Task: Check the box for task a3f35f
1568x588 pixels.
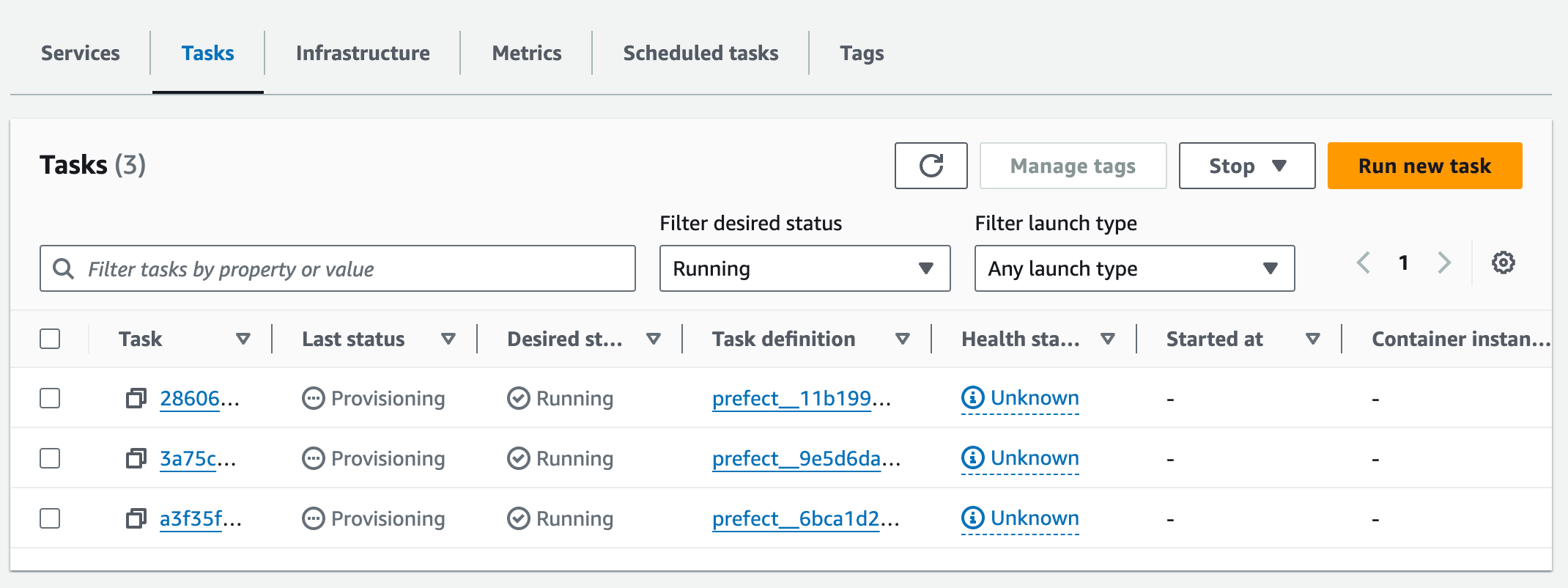Action: (50, 518)
